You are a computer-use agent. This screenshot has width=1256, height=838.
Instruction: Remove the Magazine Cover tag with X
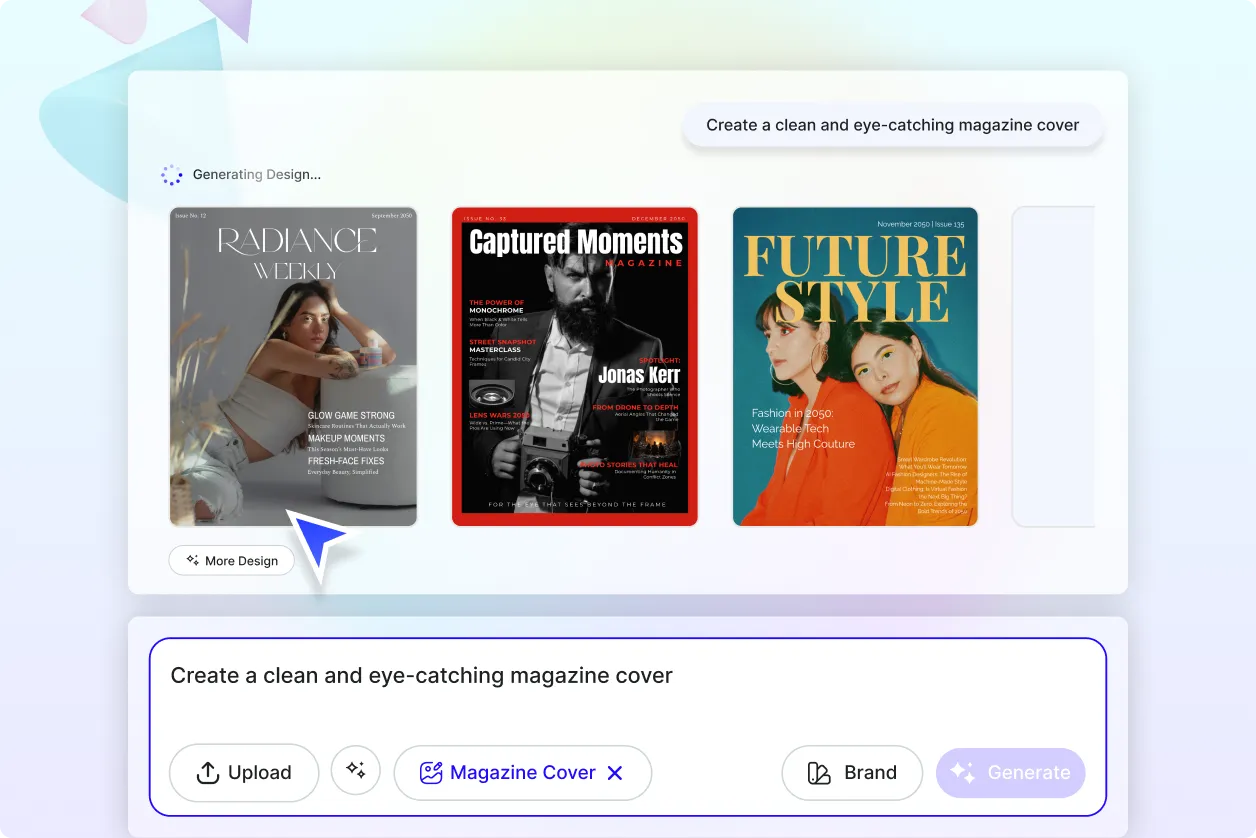[x=615, y=772]
